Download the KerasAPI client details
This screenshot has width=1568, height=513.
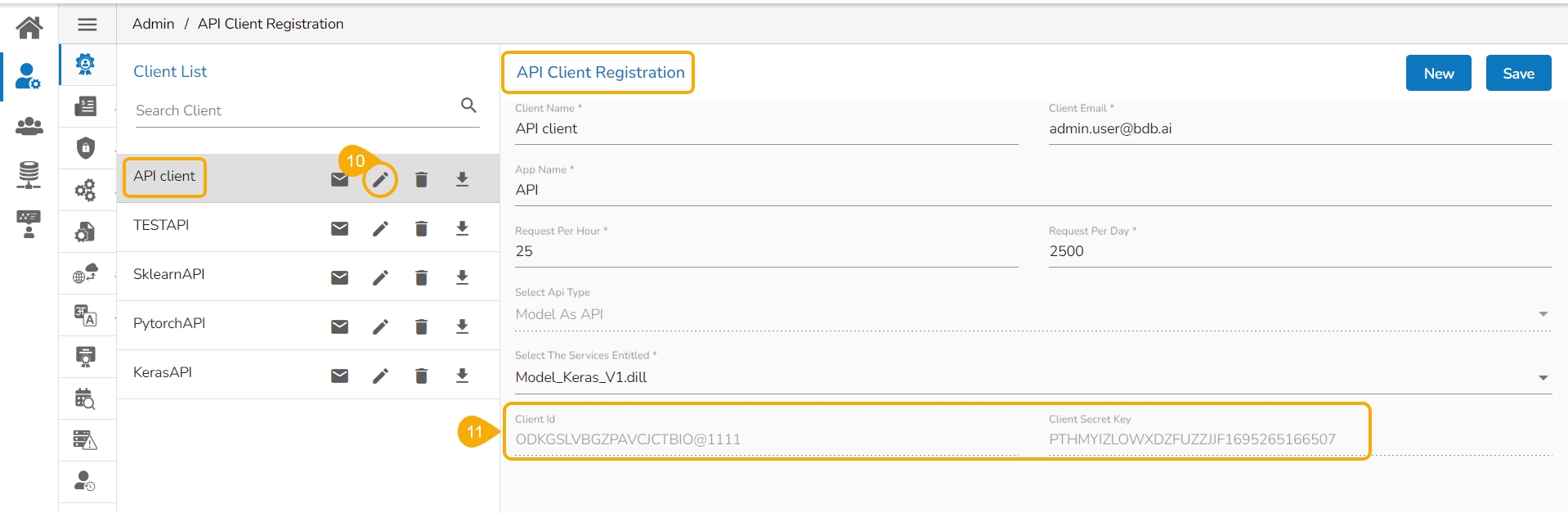[462, 376]
